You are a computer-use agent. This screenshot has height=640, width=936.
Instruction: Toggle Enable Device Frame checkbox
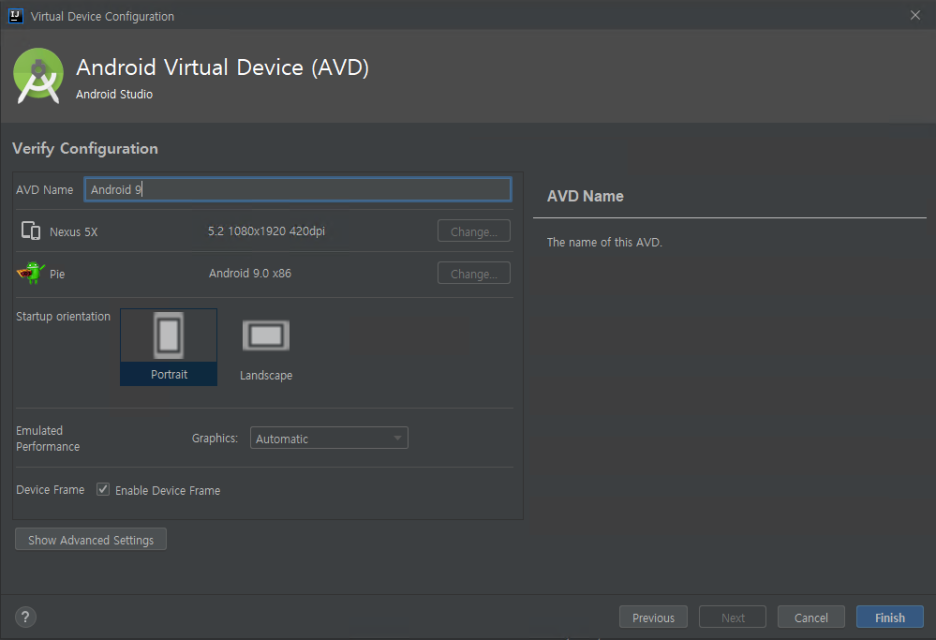click(x=103, y=490)
